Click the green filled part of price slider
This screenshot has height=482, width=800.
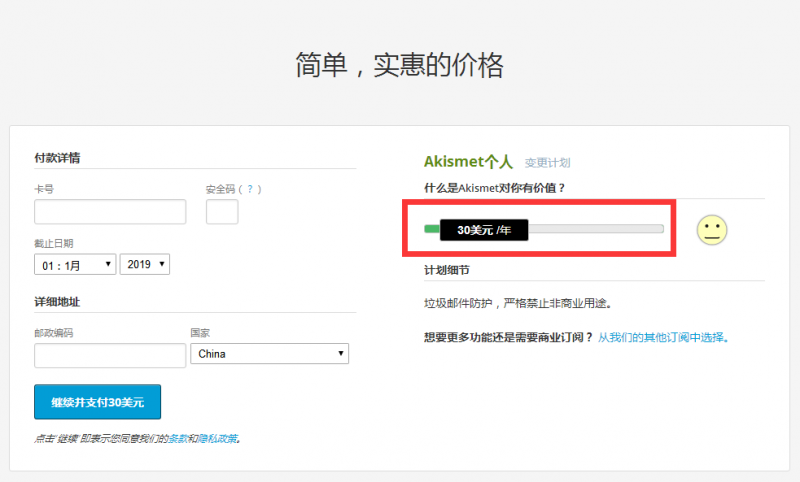point(432,230)
